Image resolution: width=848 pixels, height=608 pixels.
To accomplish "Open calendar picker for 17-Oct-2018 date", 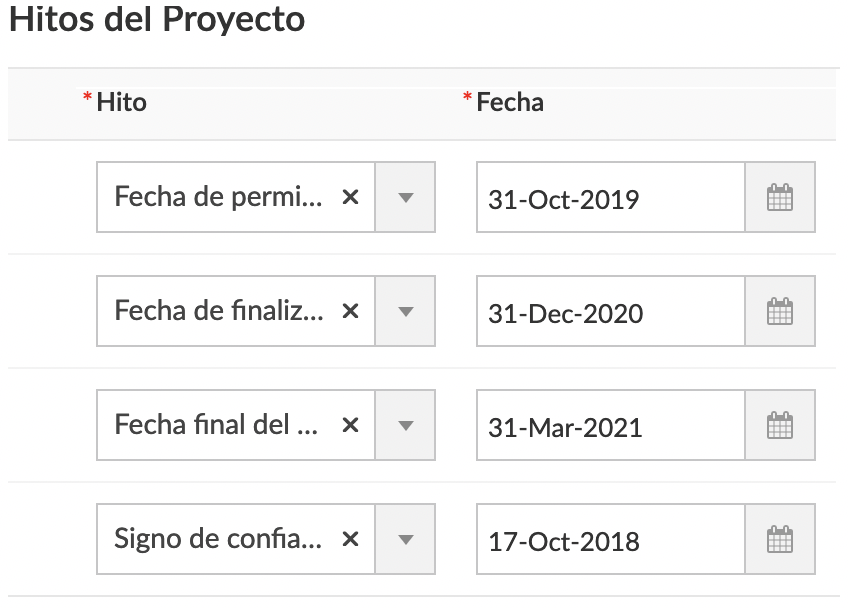I will pyautogui.click(x=780, y=539).
